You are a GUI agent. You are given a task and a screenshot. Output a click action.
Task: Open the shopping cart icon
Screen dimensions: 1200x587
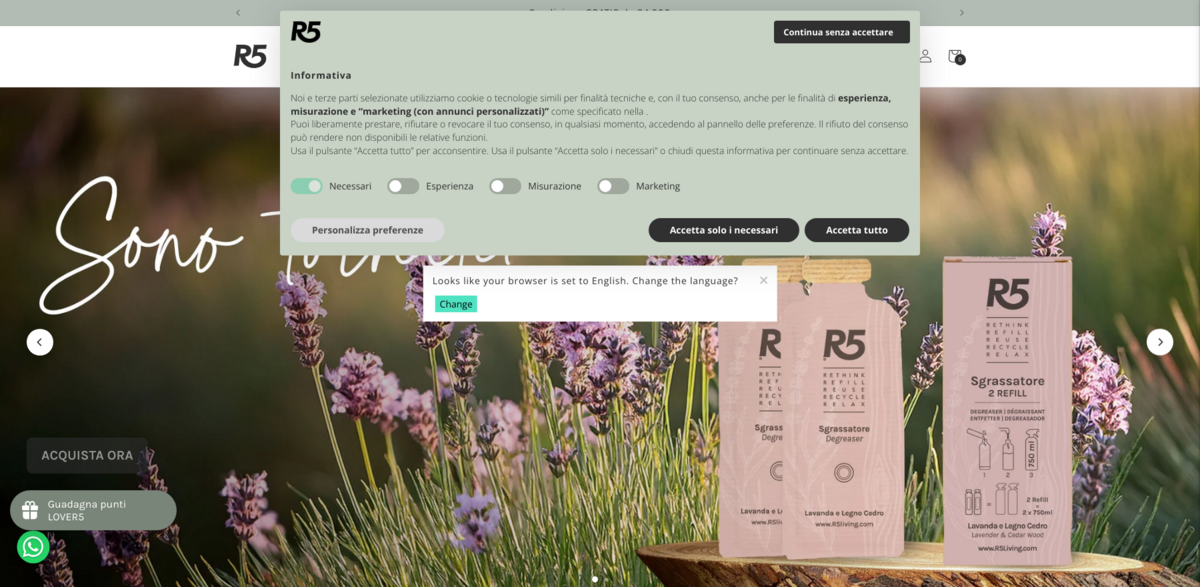click(955, 56)
